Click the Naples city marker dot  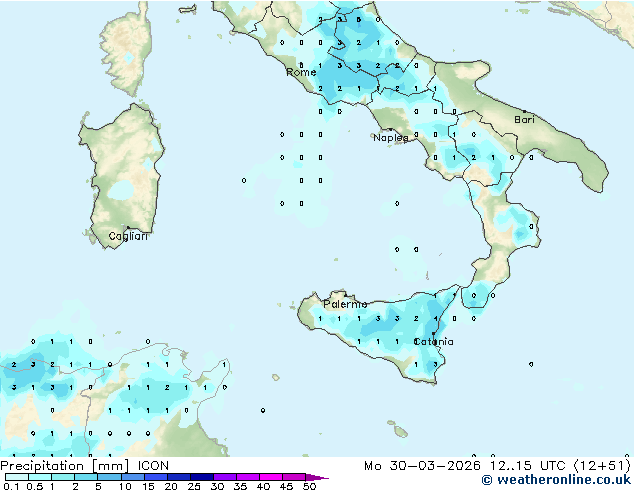point(390,129)
